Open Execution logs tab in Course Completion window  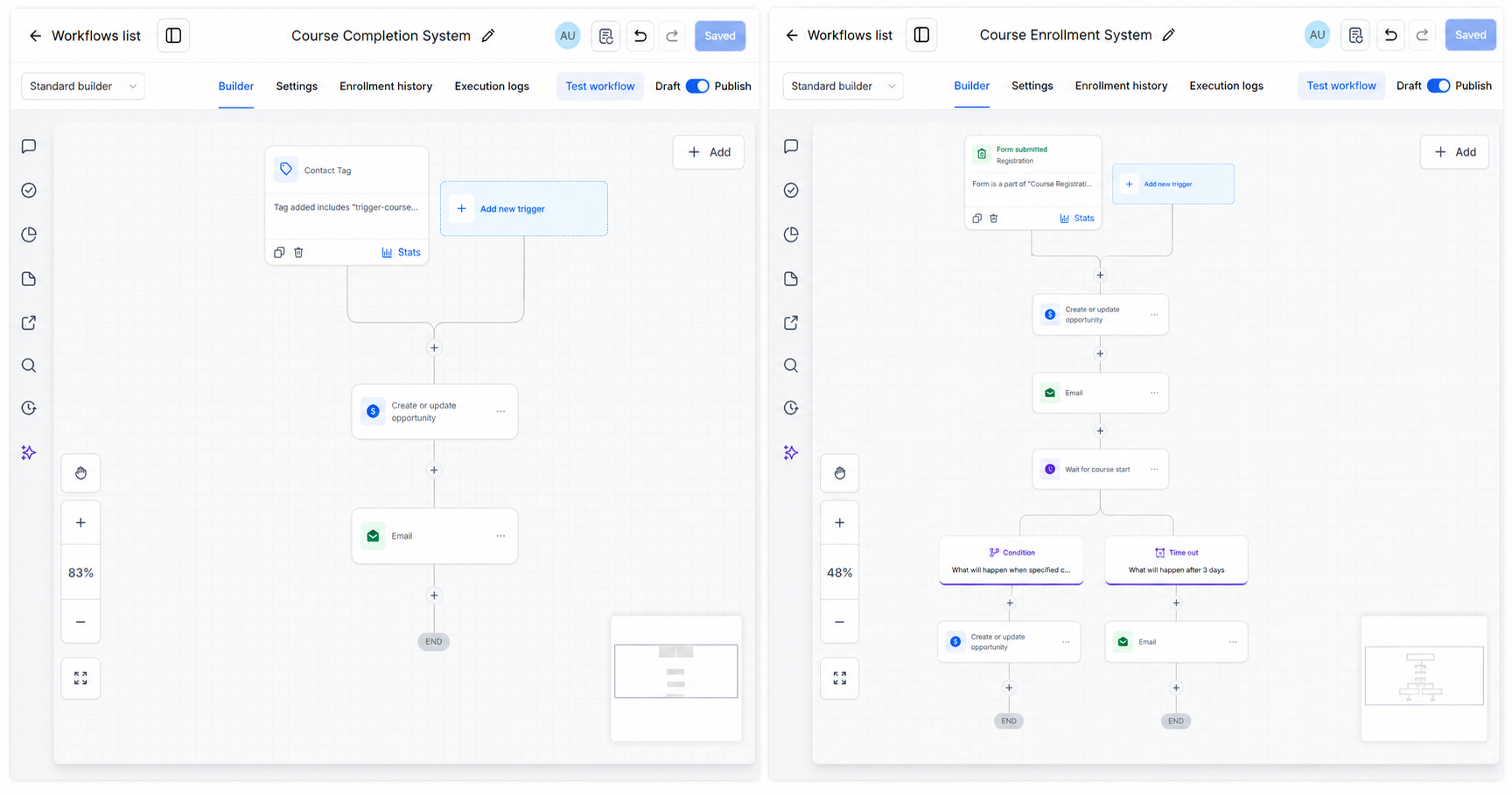(x=492, y=86)
